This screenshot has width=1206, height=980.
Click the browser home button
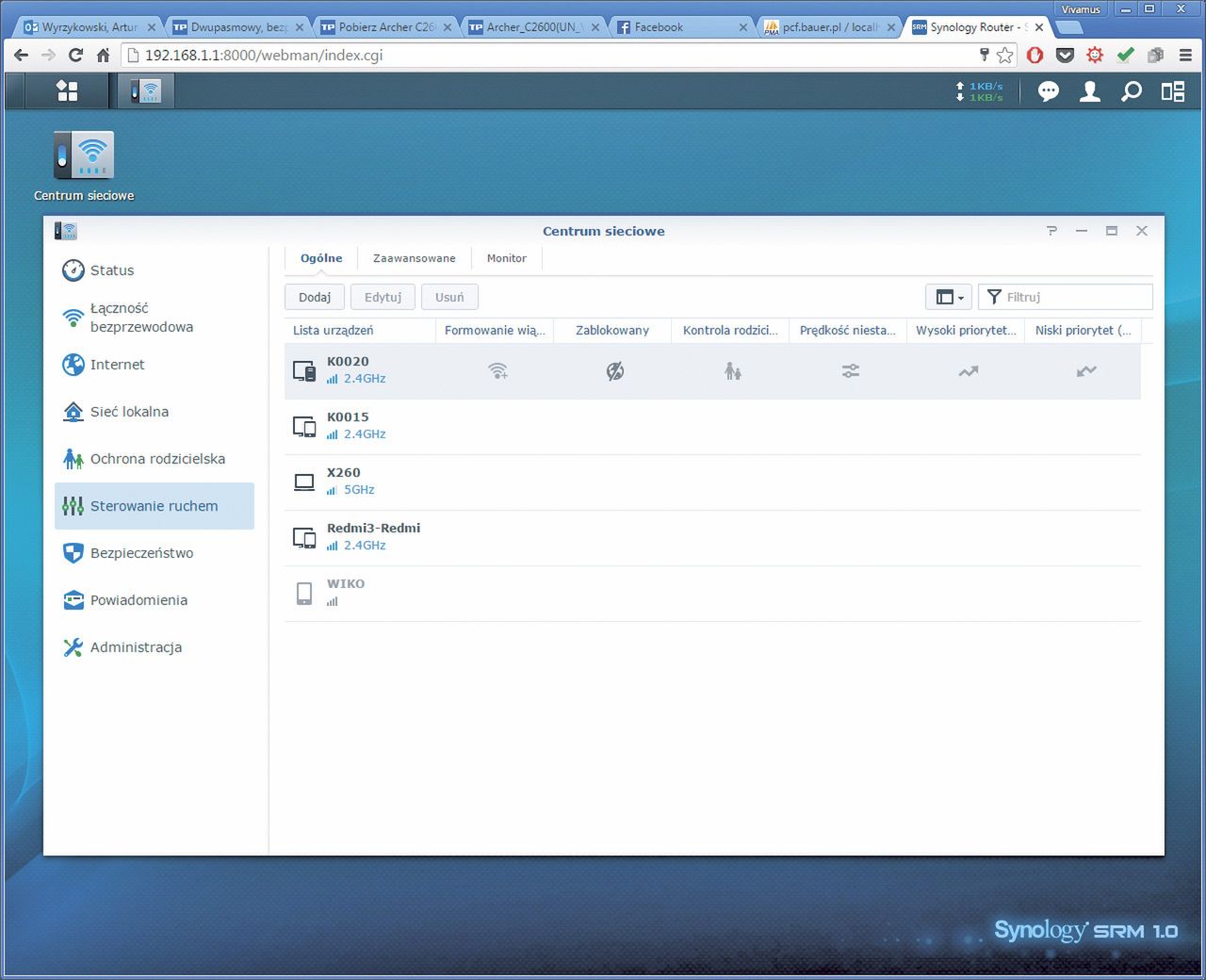104,56
